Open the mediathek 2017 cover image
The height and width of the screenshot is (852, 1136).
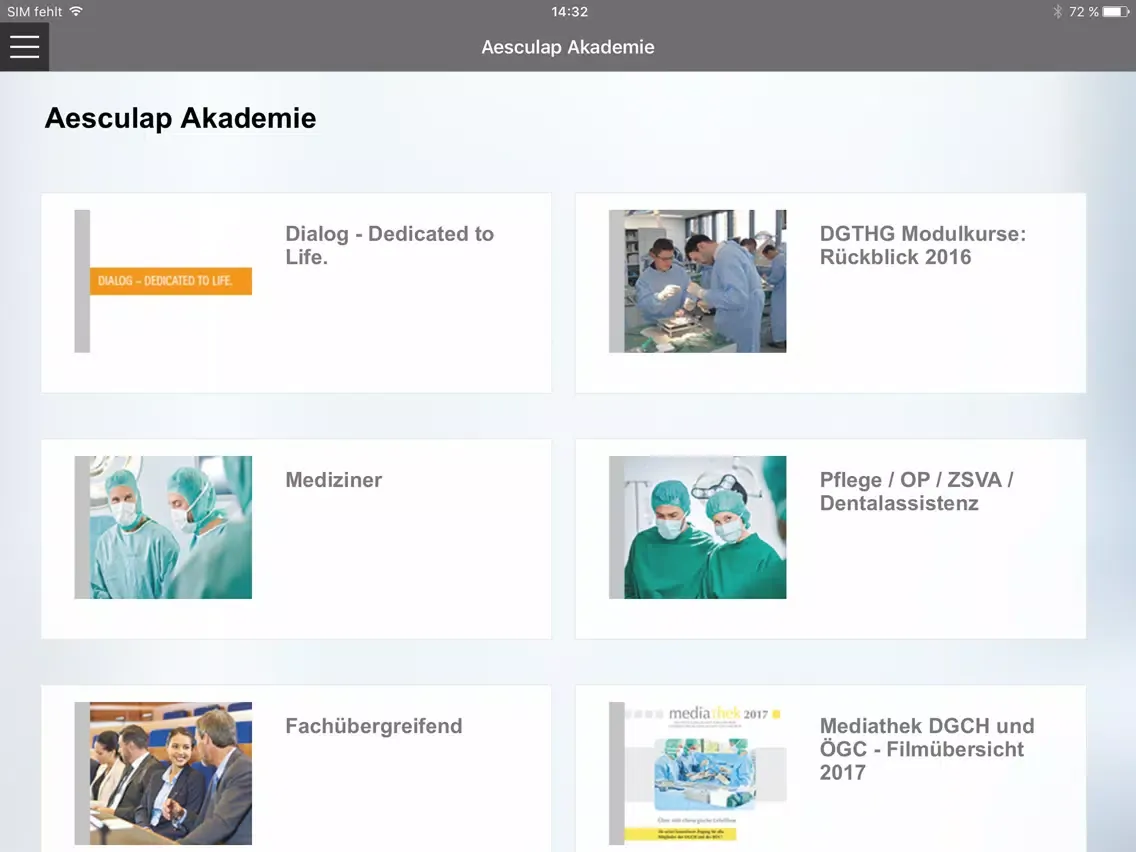pyautogui.click(x=698, y=773)
